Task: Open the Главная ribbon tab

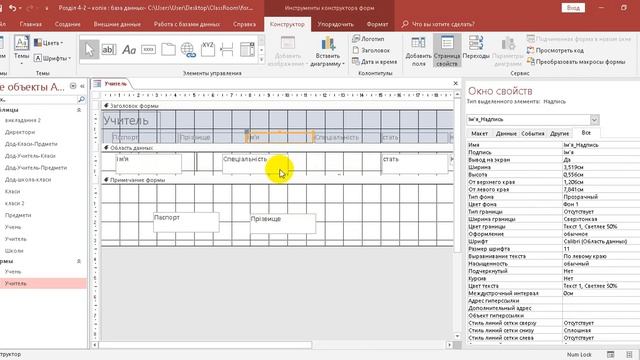Action: pyautogui.click(x=31, y=24)
